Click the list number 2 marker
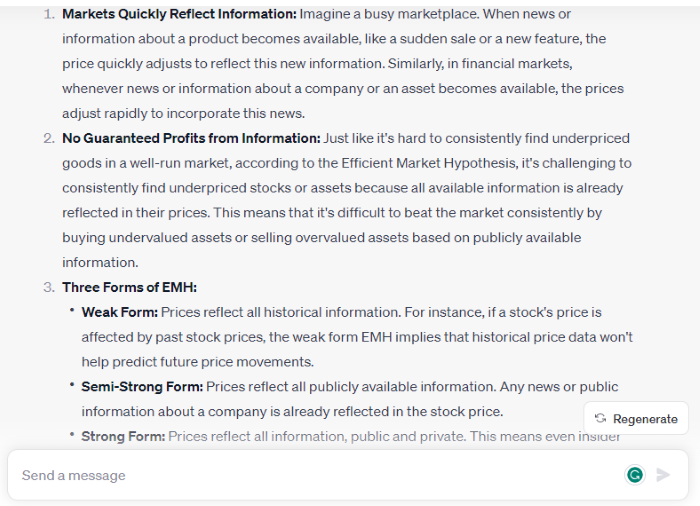Screen dimensions: 700x506 coord(49,138)
